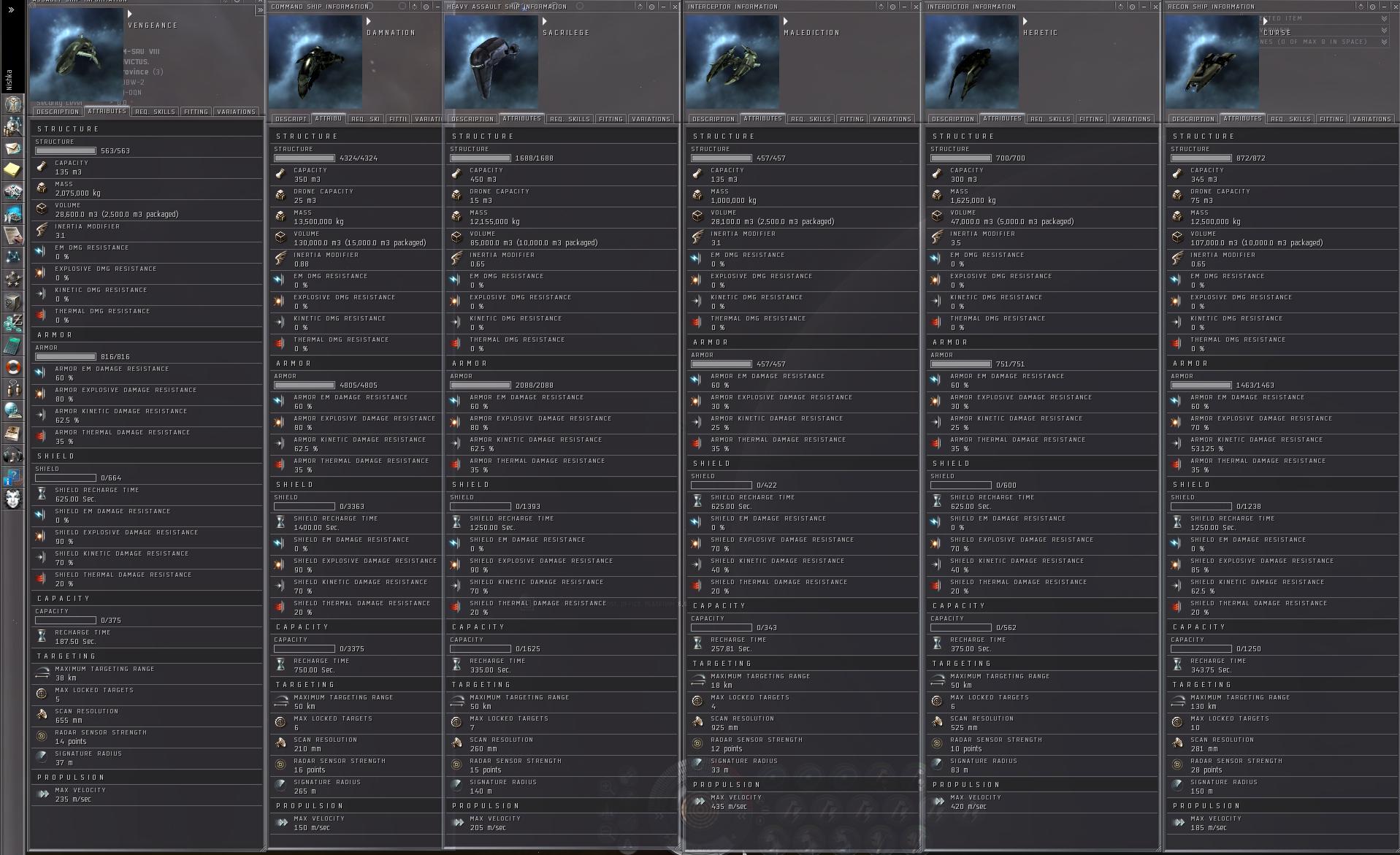Click the Malediction ship preview image

coord(732,62)
